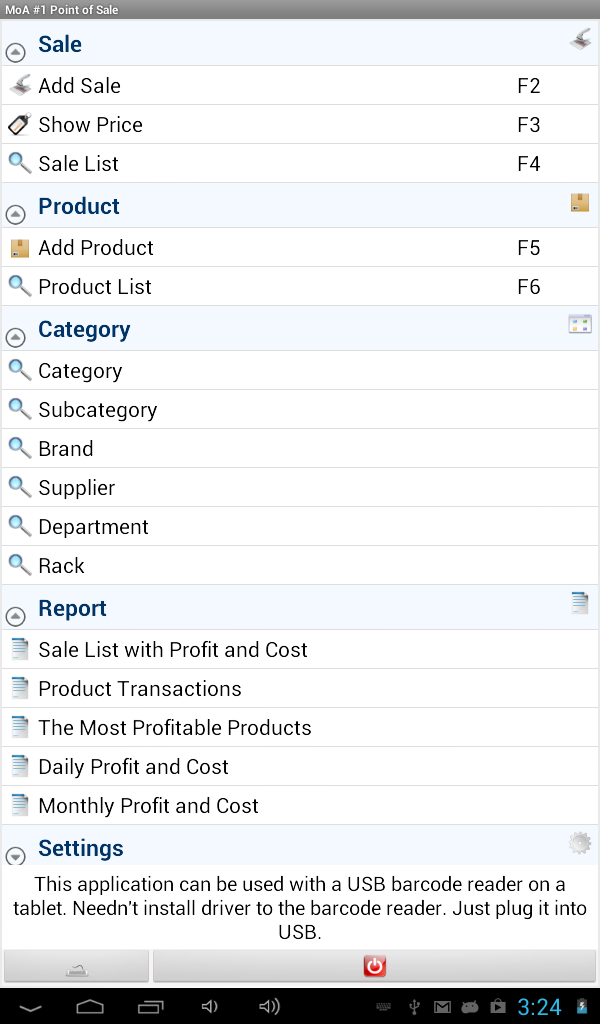Viewport: 600px width, 1024px height.
Task: Click the magnifier icon next to Sale List
Action: [x=20, y=163]
